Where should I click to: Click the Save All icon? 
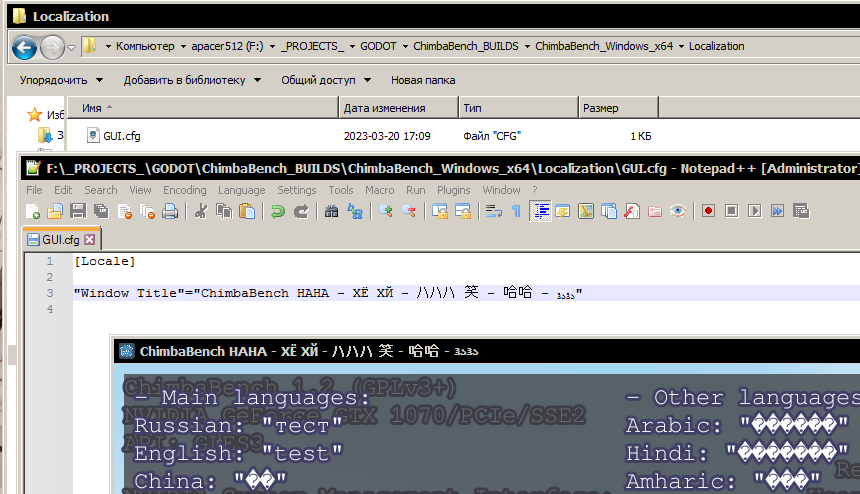(101, 211)
